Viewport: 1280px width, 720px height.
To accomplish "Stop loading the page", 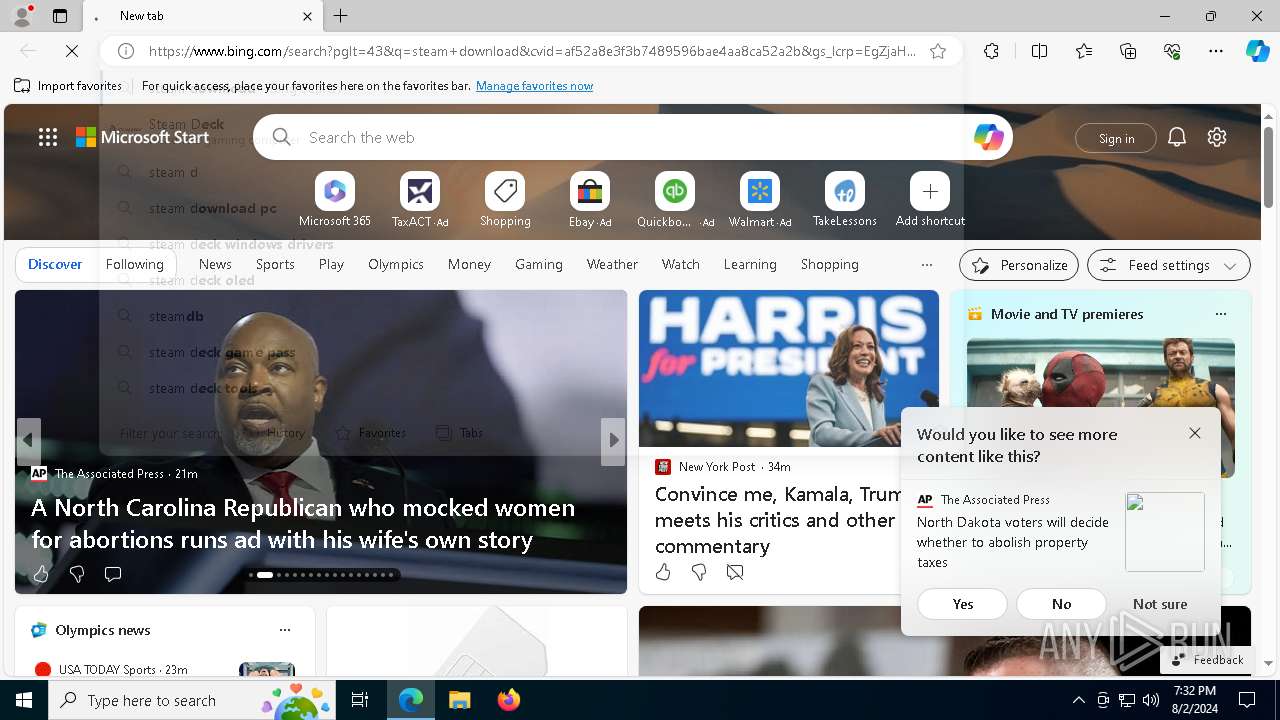I will pyautogui.click(x=72, y=51).
